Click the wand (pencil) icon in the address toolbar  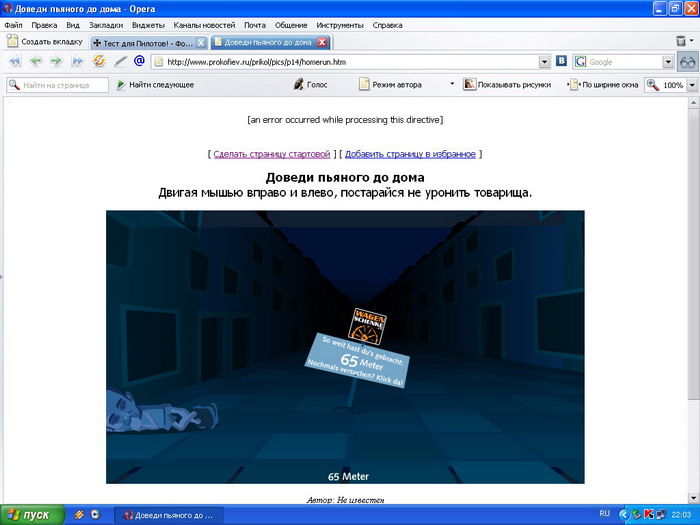point(120,61)
